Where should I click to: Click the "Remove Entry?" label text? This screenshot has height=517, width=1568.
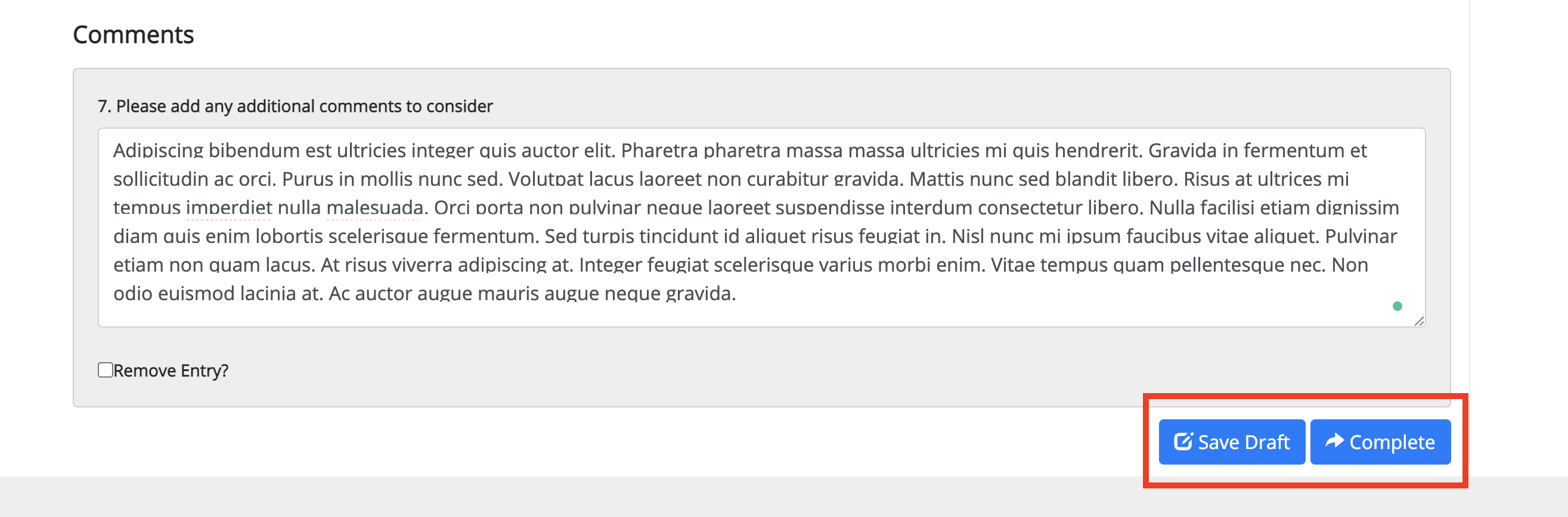click(171, 370)
